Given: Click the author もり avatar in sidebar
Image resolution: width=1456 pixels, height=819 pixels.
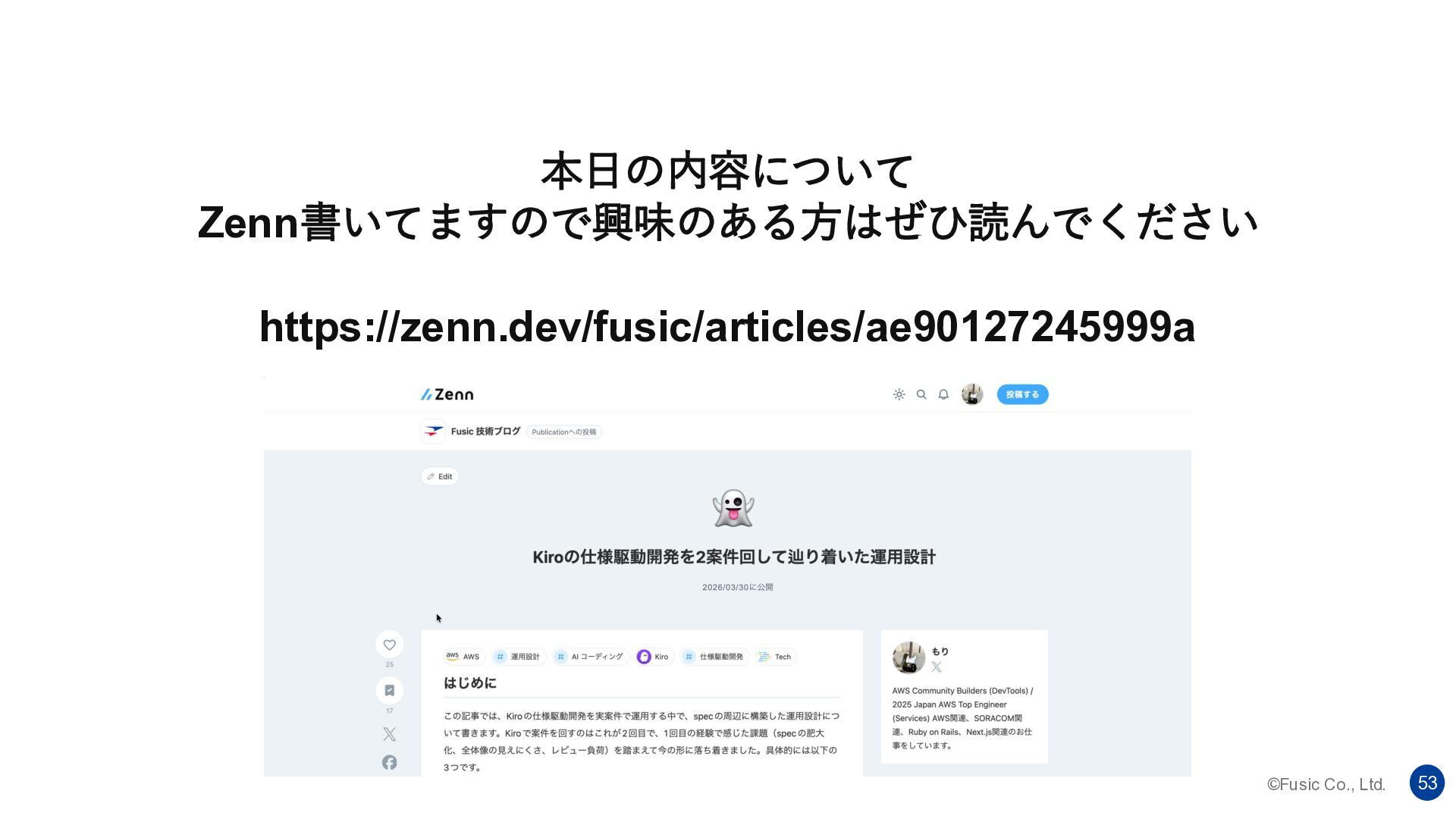Looking at the screenshot, I should 908,657.
